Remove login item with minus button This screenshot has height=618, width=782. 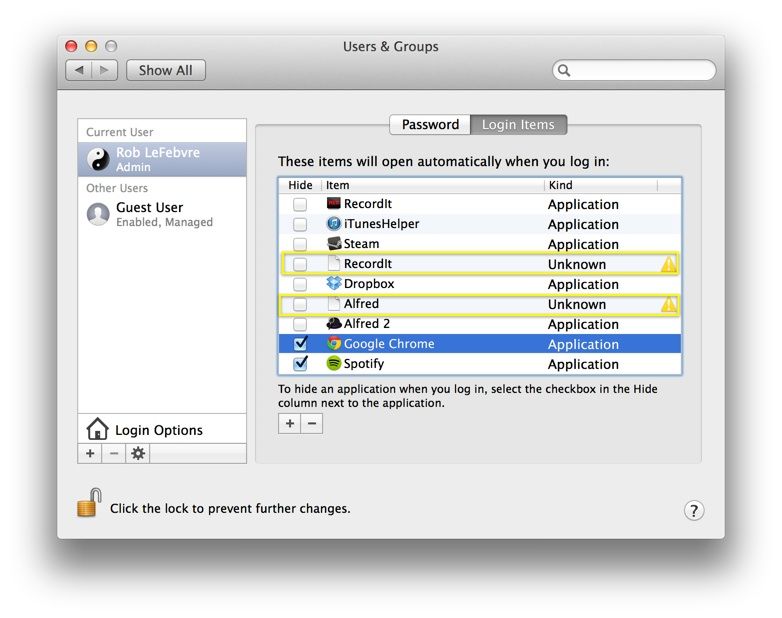tap(312, 424)
